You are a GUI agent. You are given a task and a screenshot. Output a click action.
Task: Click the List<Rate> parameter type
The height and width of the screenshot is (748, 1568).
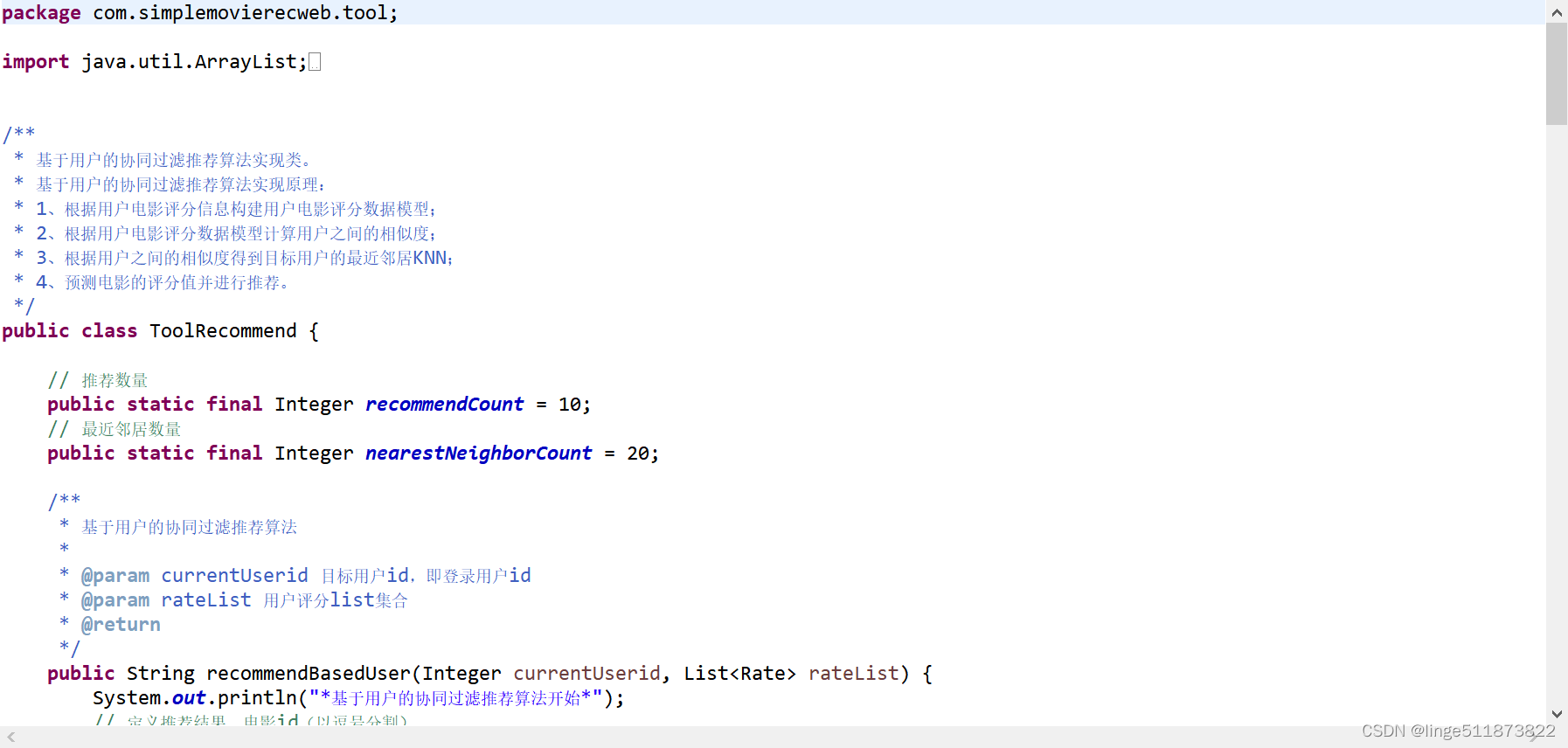[x=739, y=674]
